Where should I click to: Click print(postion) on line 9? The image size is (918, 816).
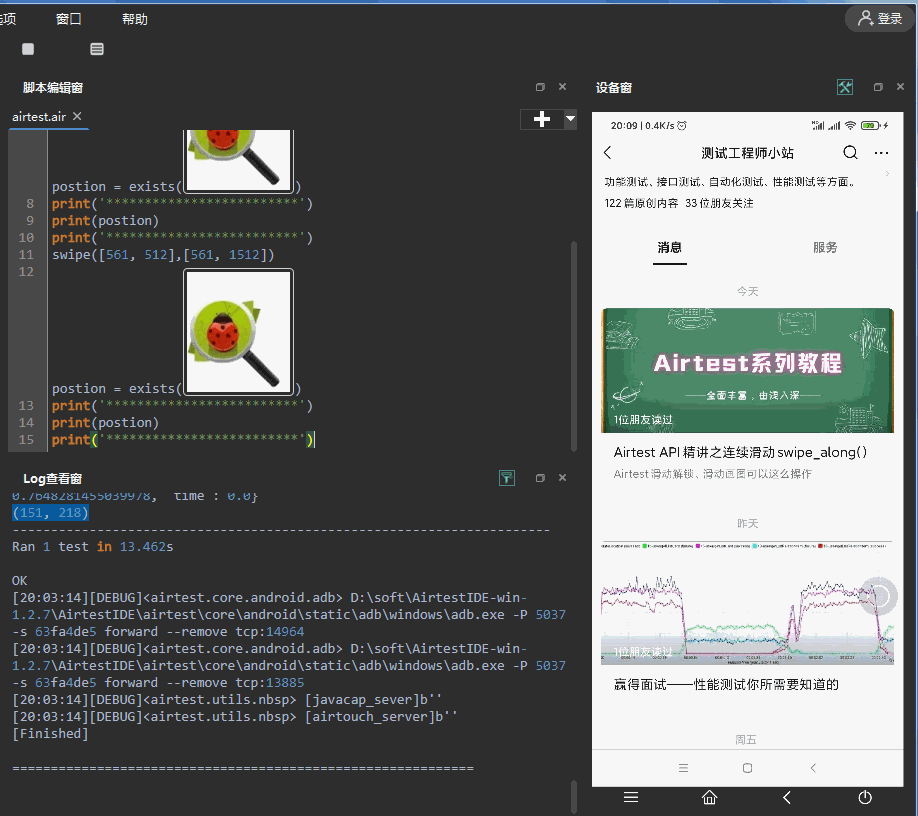(105, 221)
